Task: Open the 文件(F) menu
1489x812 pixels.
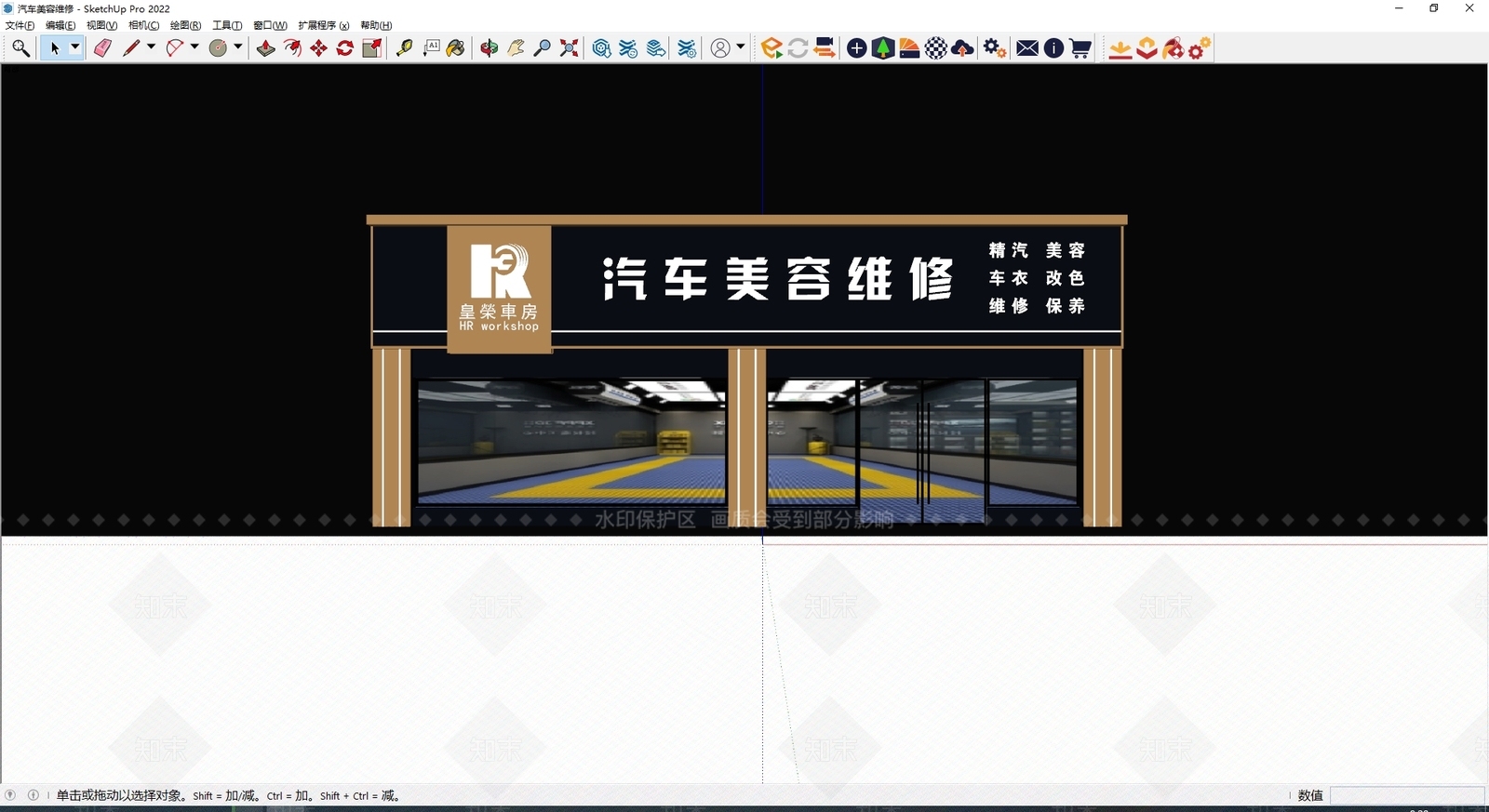Action: click(x=20, y=25)
